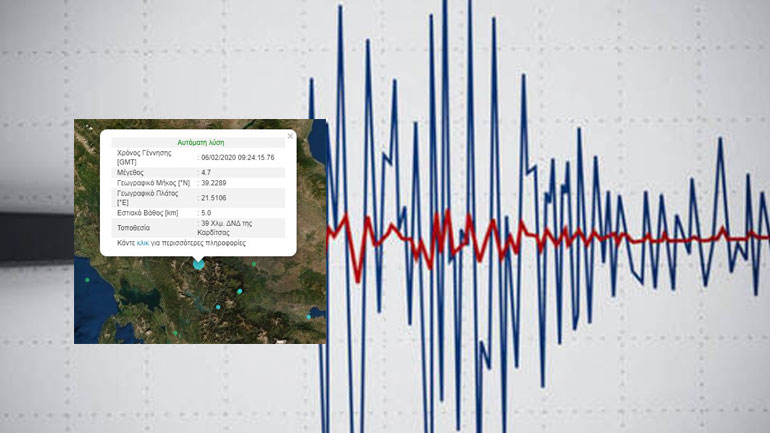Select the magnitude value 4.7

pos(206,172)
